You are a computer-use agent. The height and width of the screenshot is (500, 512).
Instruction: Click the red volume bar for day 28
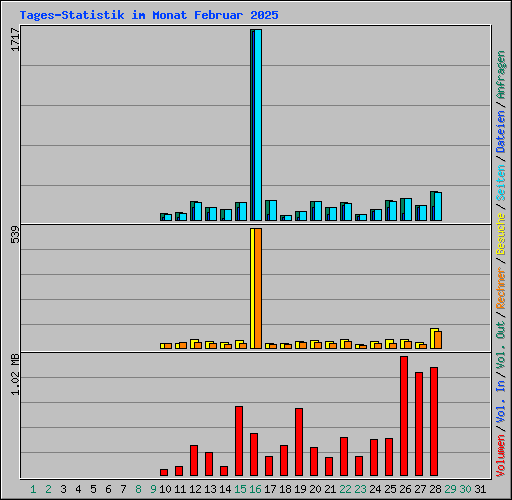(x=434, y=422)
